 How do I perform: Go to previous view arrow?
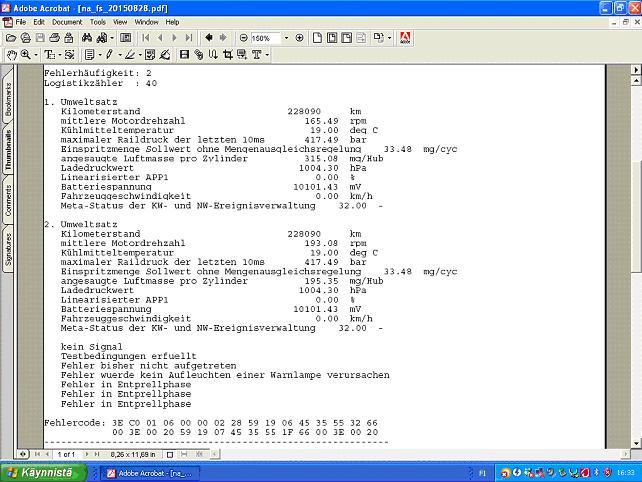(x=208, y=38)
